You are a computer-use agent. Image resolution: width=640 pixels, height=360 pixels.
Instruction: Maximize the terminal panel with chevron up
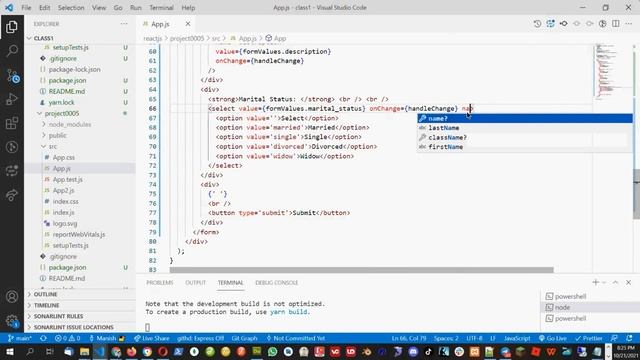coord(615,282)
